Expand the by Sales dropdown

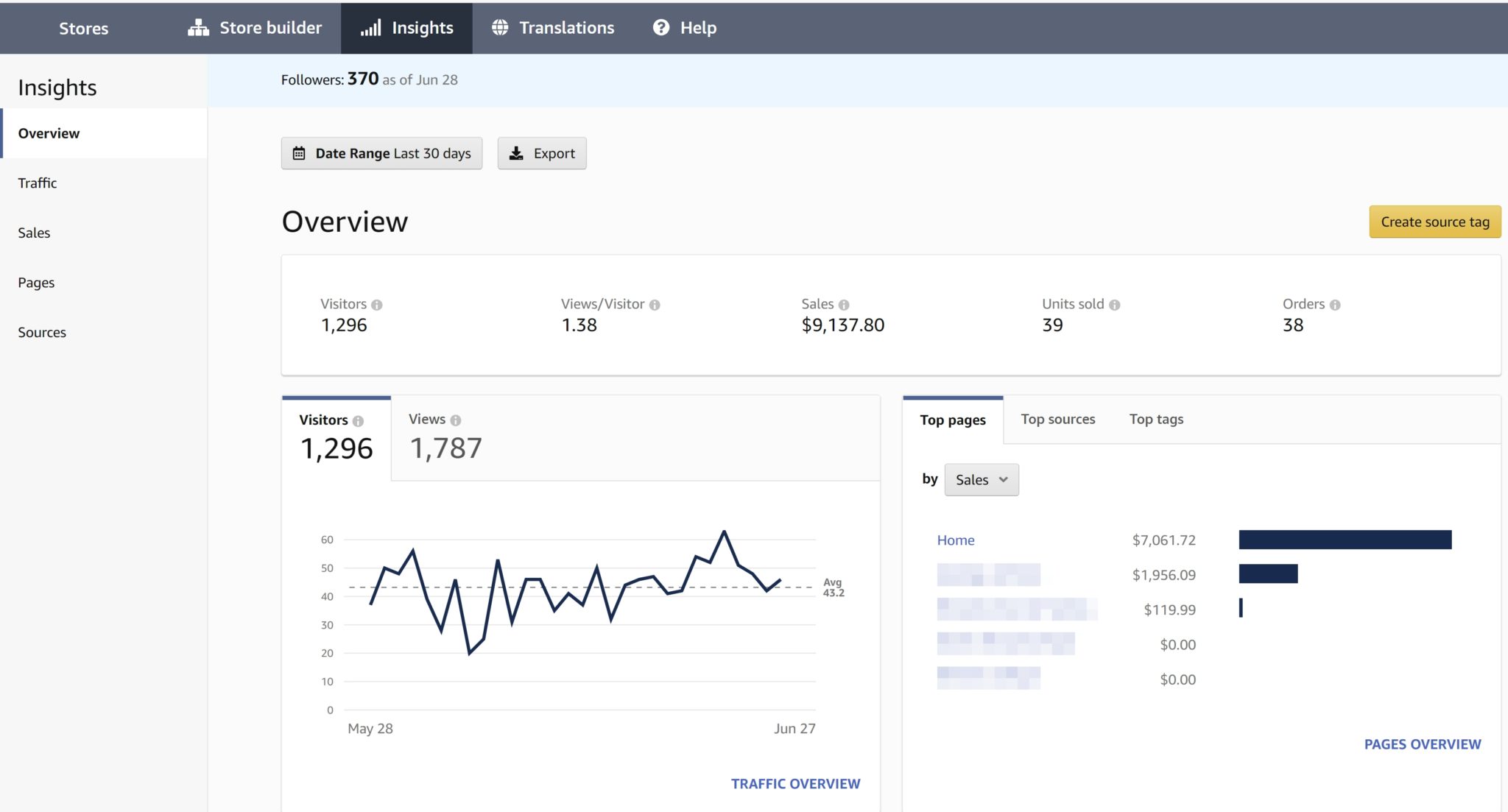(981, 480)
